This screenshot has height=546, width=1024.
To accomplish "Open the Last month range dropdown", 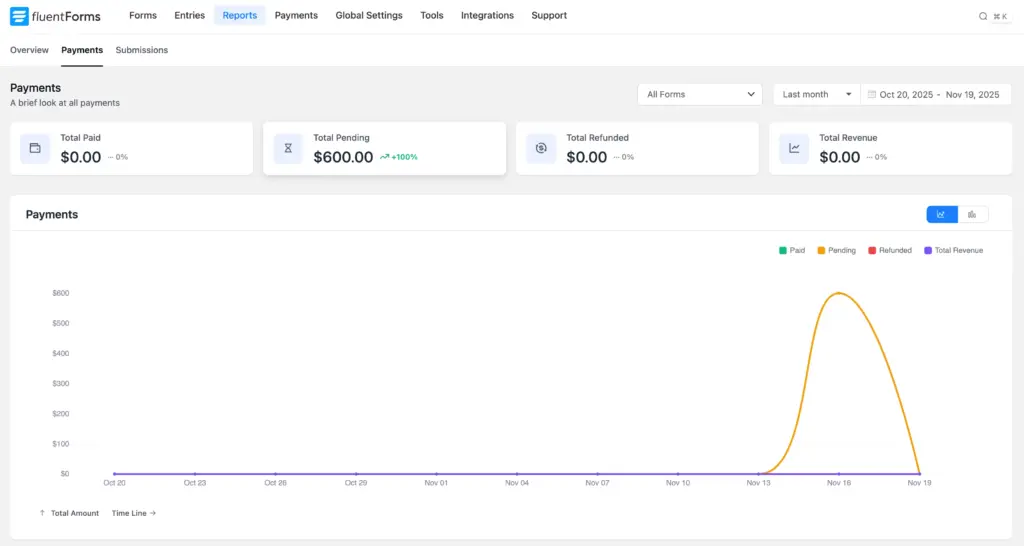I will click(817, 94).
